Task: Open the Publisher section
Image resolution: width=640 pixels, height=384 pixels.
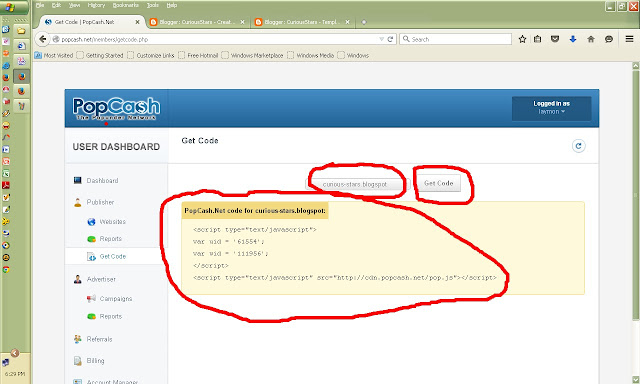Action: pos(100,202)
